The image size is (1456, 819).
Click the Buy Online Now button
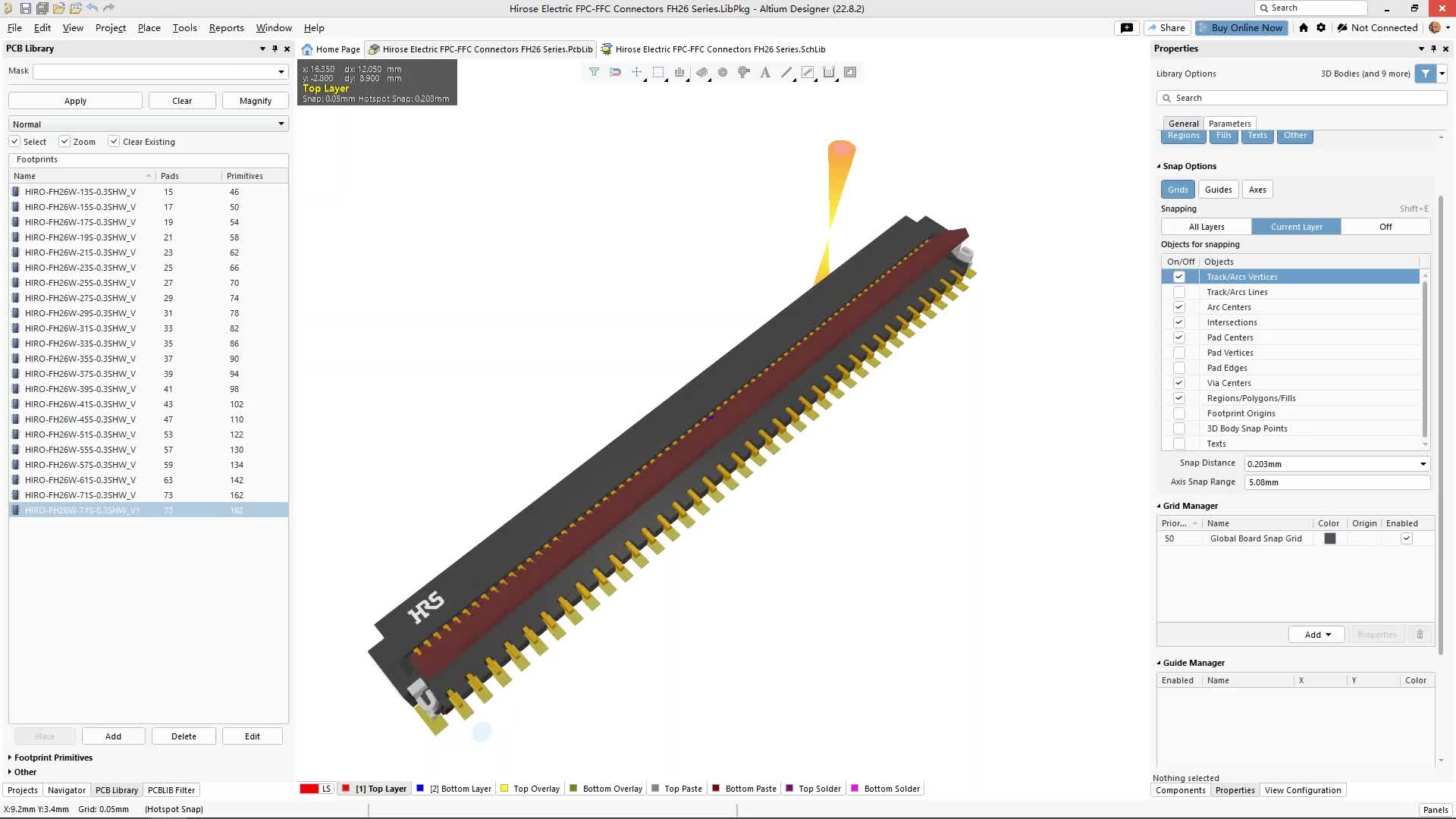[x=1241, y=27]
